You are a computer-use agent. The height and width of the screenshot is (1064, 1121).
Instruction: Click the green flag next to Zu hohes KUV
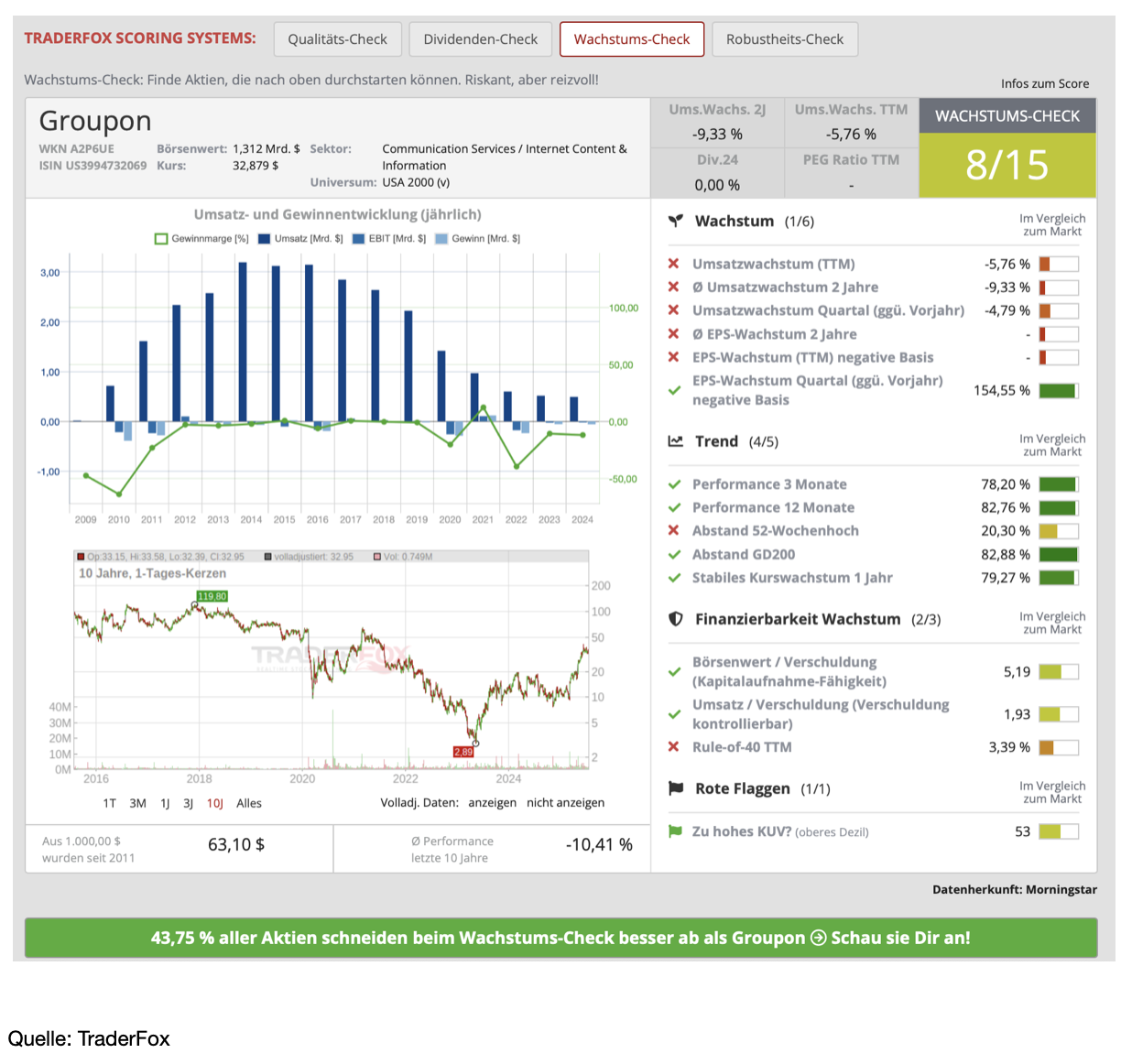click(x=675, y=831)
